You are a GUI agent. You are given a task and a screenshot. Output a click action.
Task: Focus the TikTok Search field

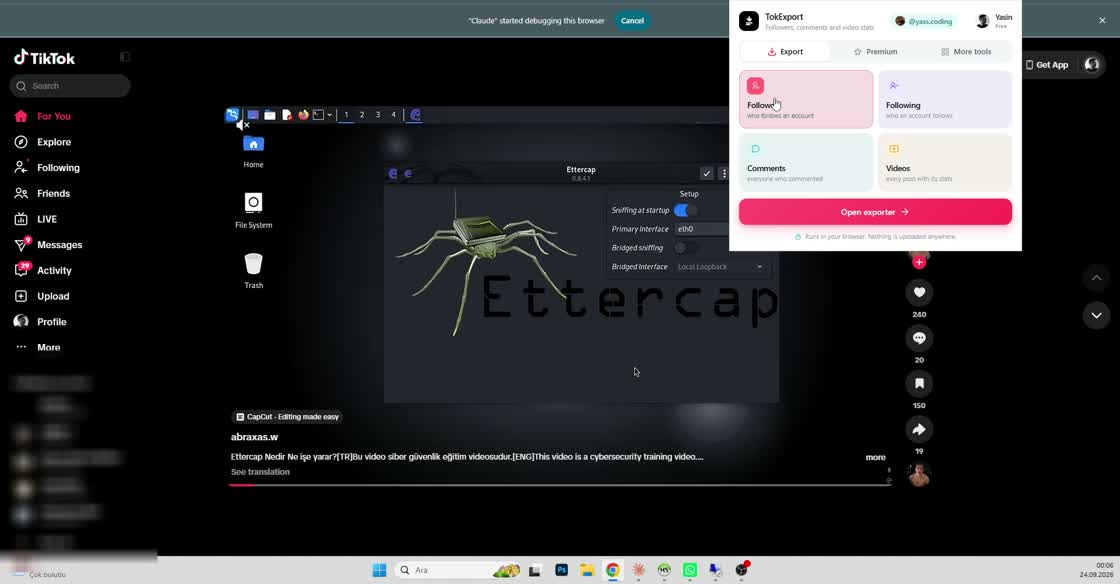[x=70, y=86]
